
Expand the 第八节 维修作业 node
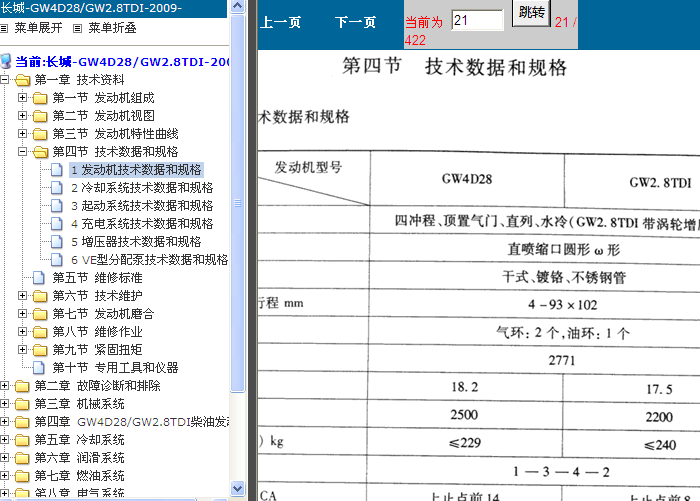22,331
